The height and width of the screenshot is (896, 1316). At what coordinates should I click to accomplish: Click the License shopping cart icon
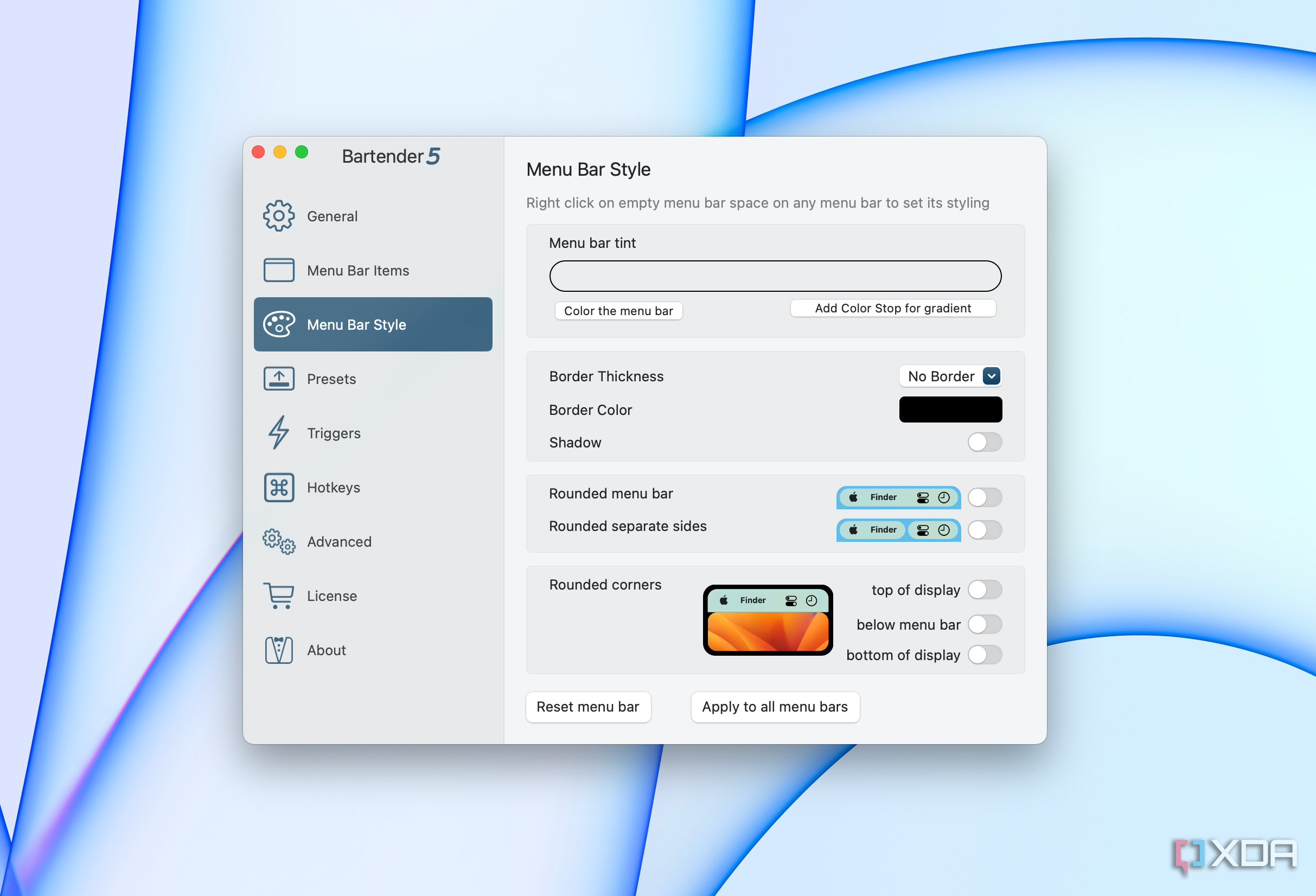click(x=279, y=596)
